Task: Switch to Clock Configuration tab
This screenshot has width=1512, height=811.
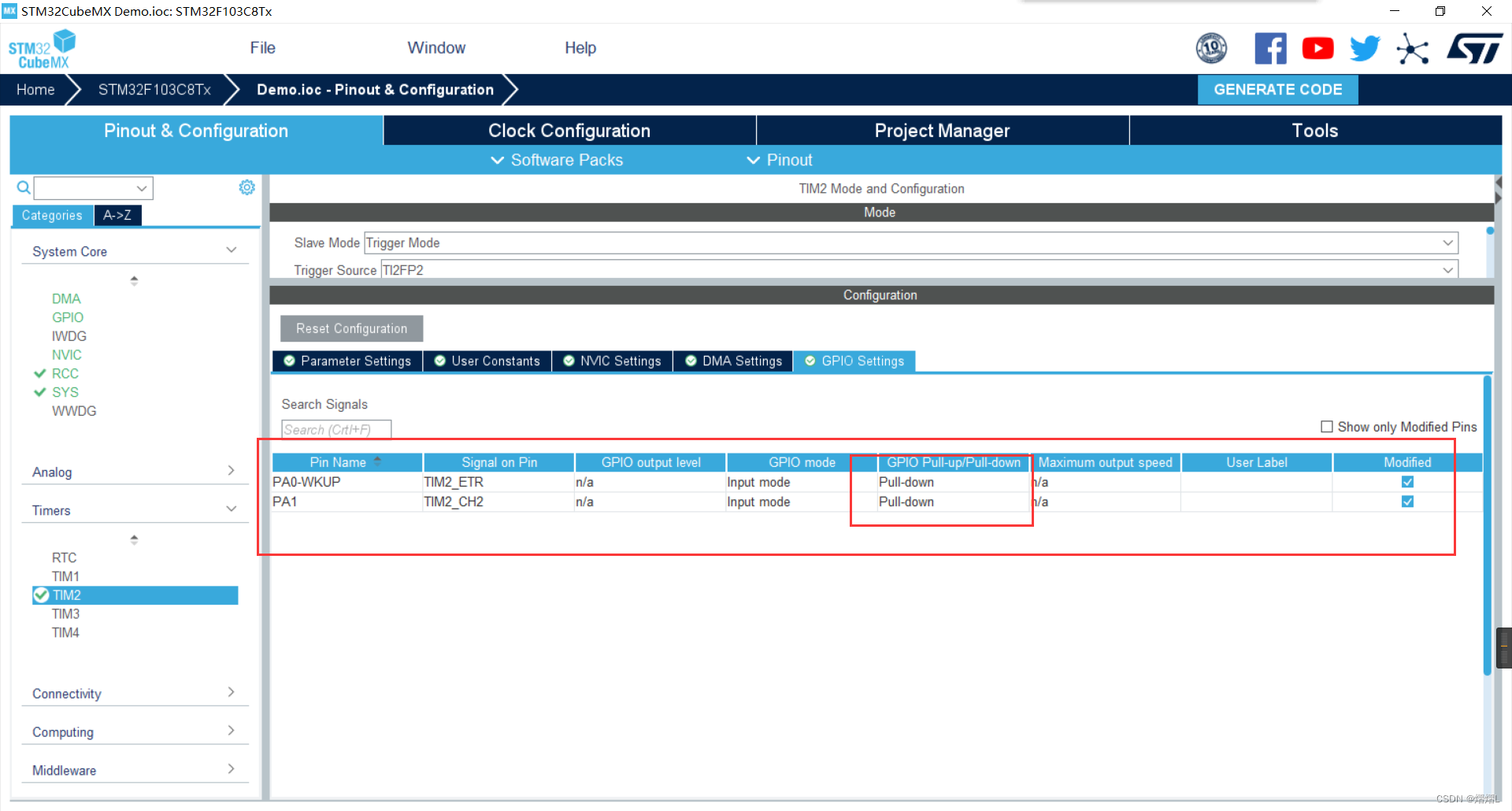Action: pyautogui.click(x=569, y=131)
